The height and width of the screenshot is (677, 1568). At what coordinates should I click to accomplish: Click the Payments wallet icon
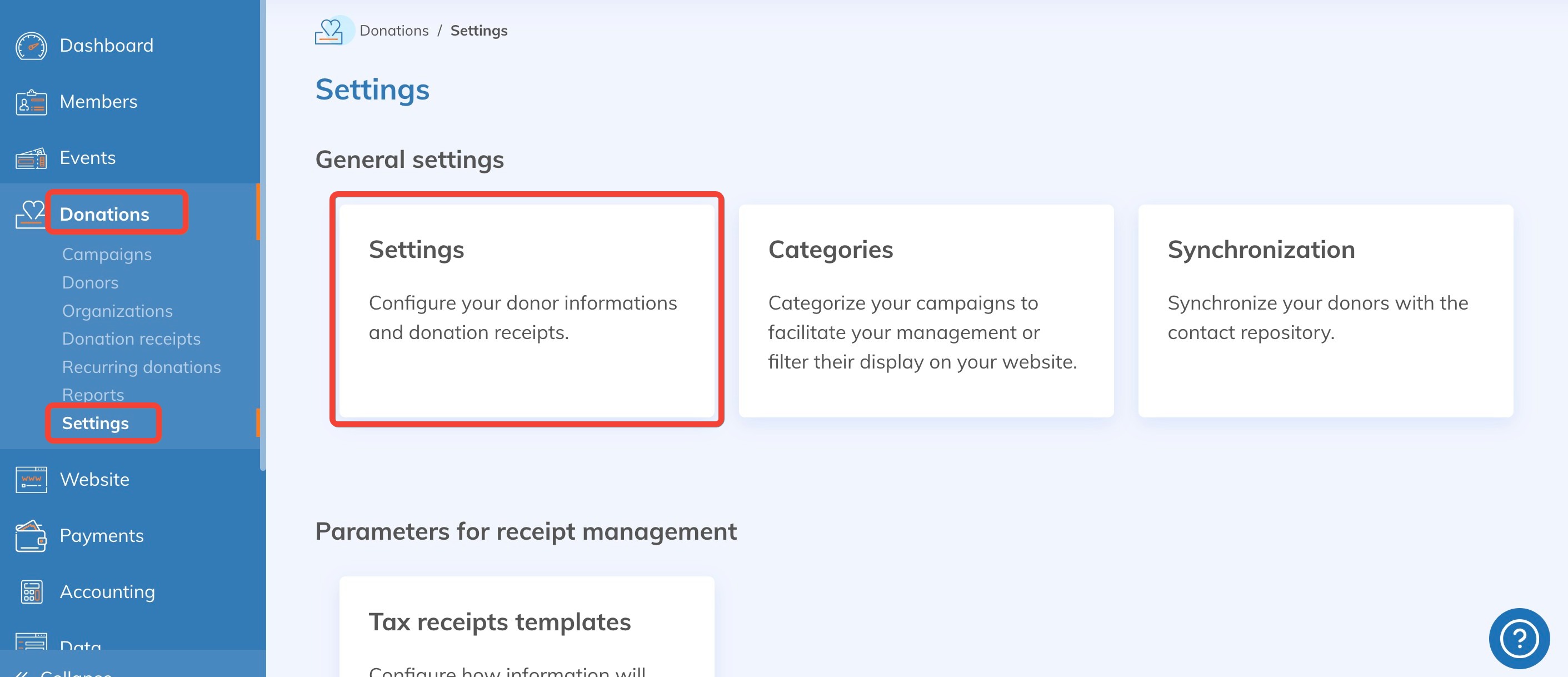[31, 536]
